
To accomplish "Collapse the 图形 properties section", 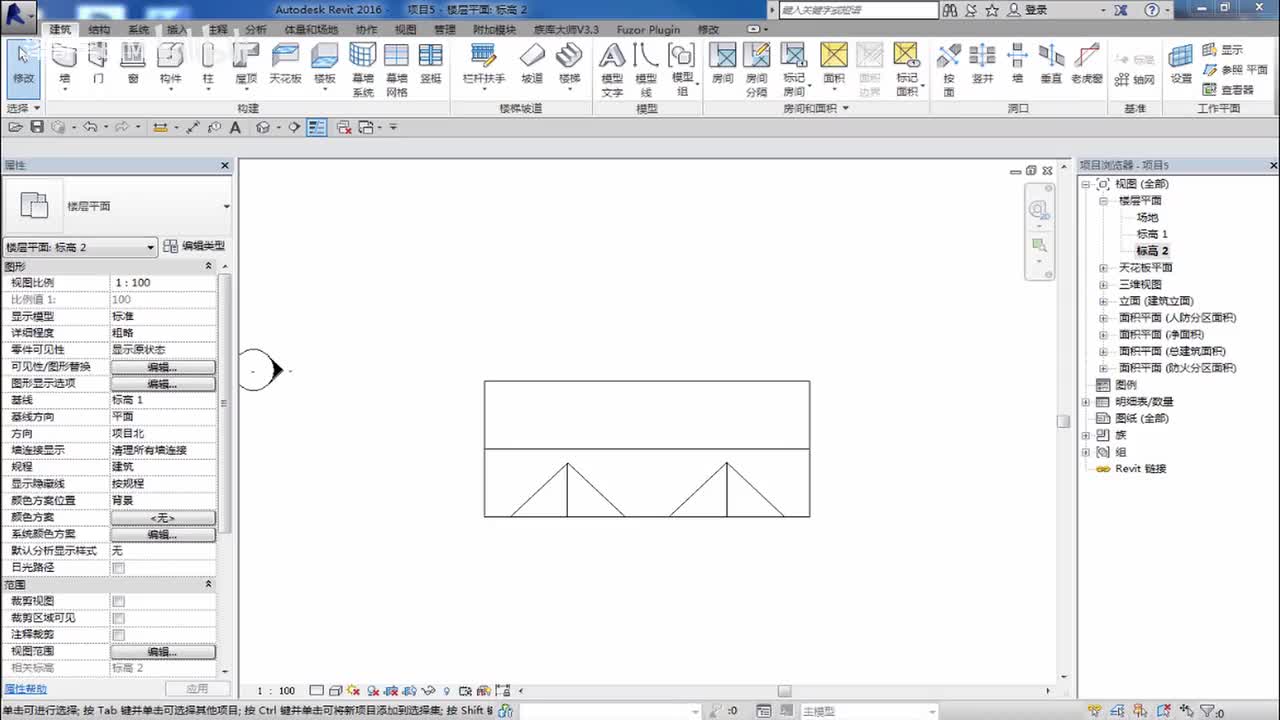I will point(208,266).
